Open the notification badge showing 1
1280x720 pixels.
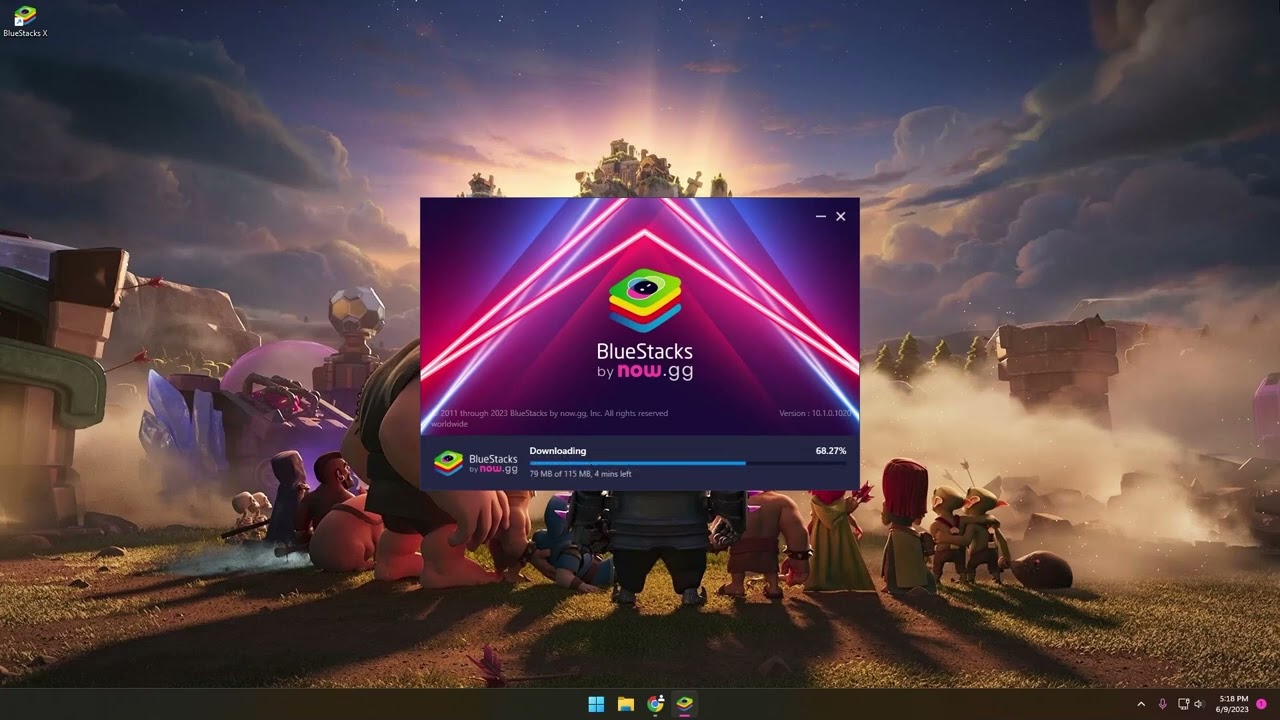tap(1261, 704)
